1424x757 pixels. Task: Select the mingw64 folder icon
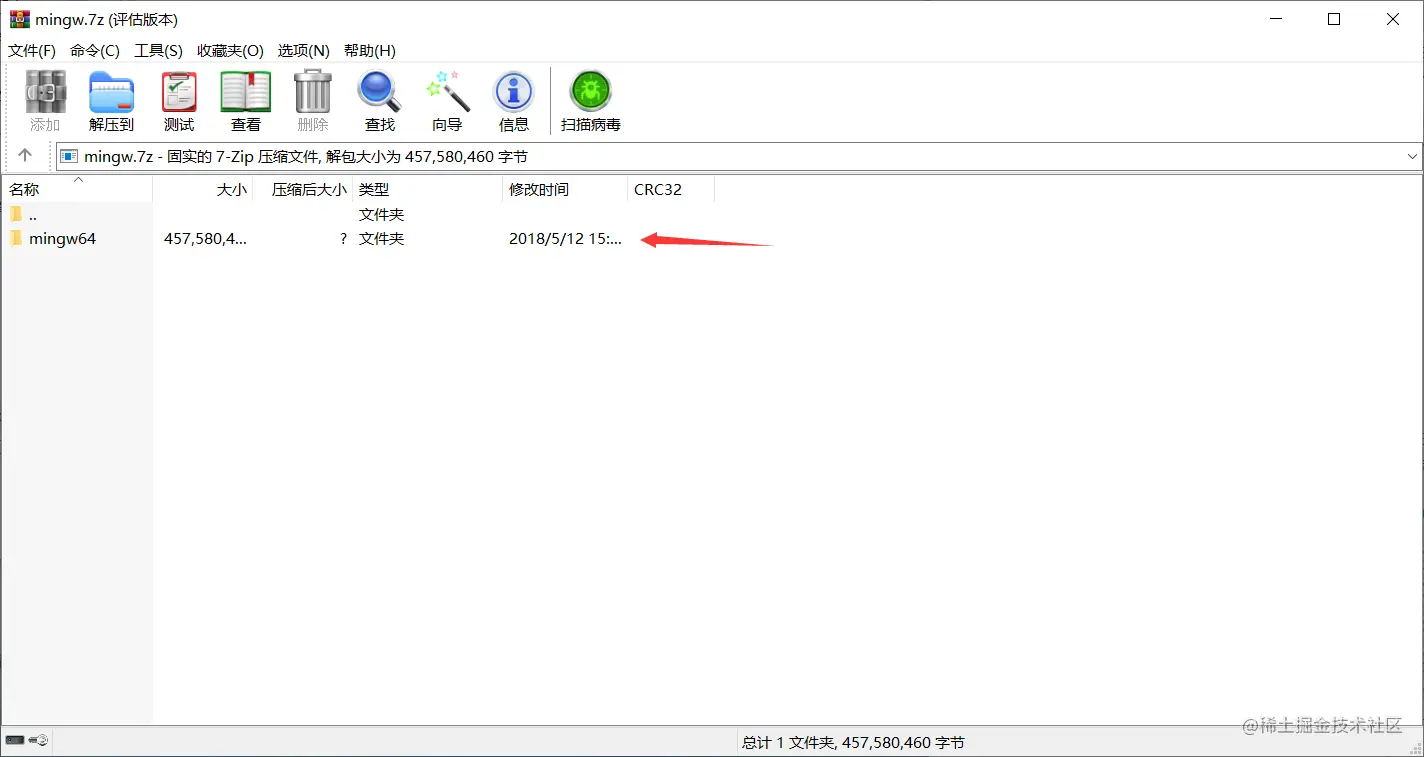point(16,238)
